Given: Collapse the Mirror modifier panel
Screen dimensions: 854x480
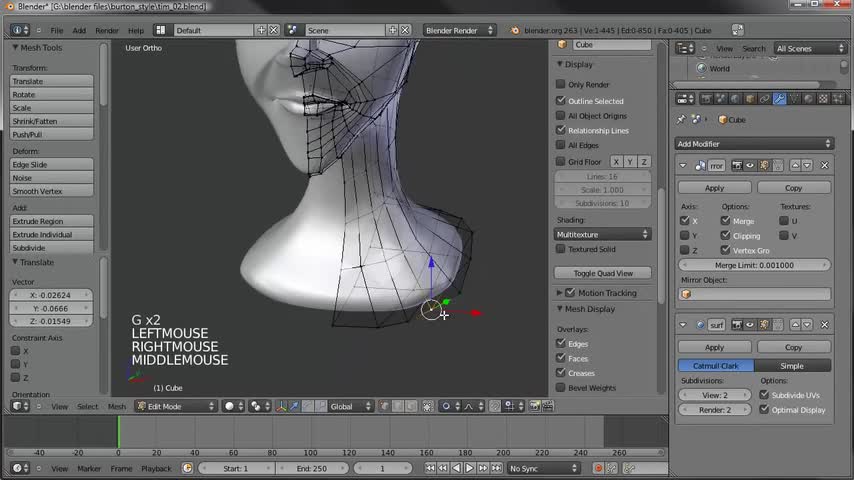Looking at the screenshot, I should pyautogui.click(x=683, y=165).
